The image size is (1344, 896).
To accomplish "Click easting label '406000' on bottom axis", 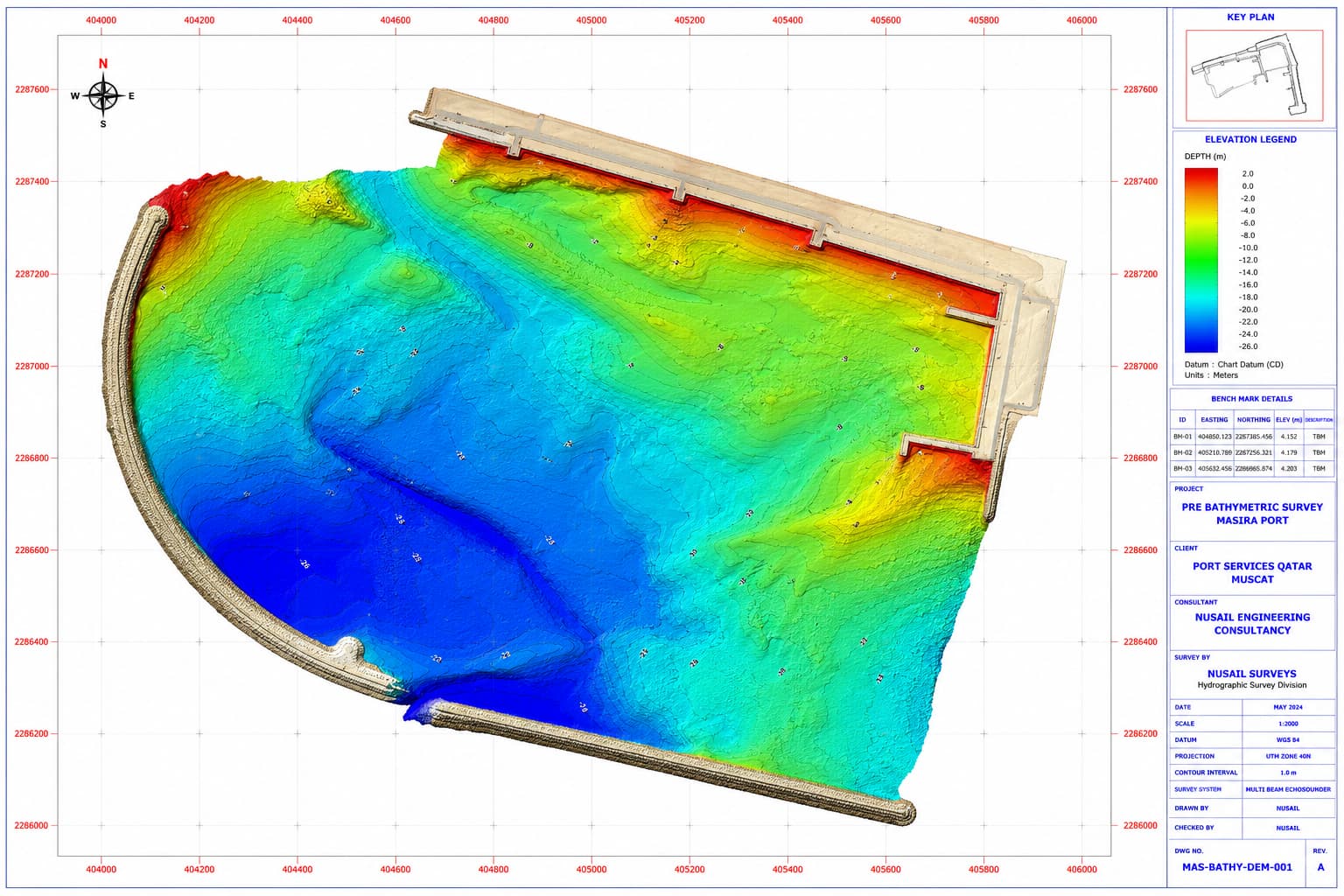I will 1082,869.
